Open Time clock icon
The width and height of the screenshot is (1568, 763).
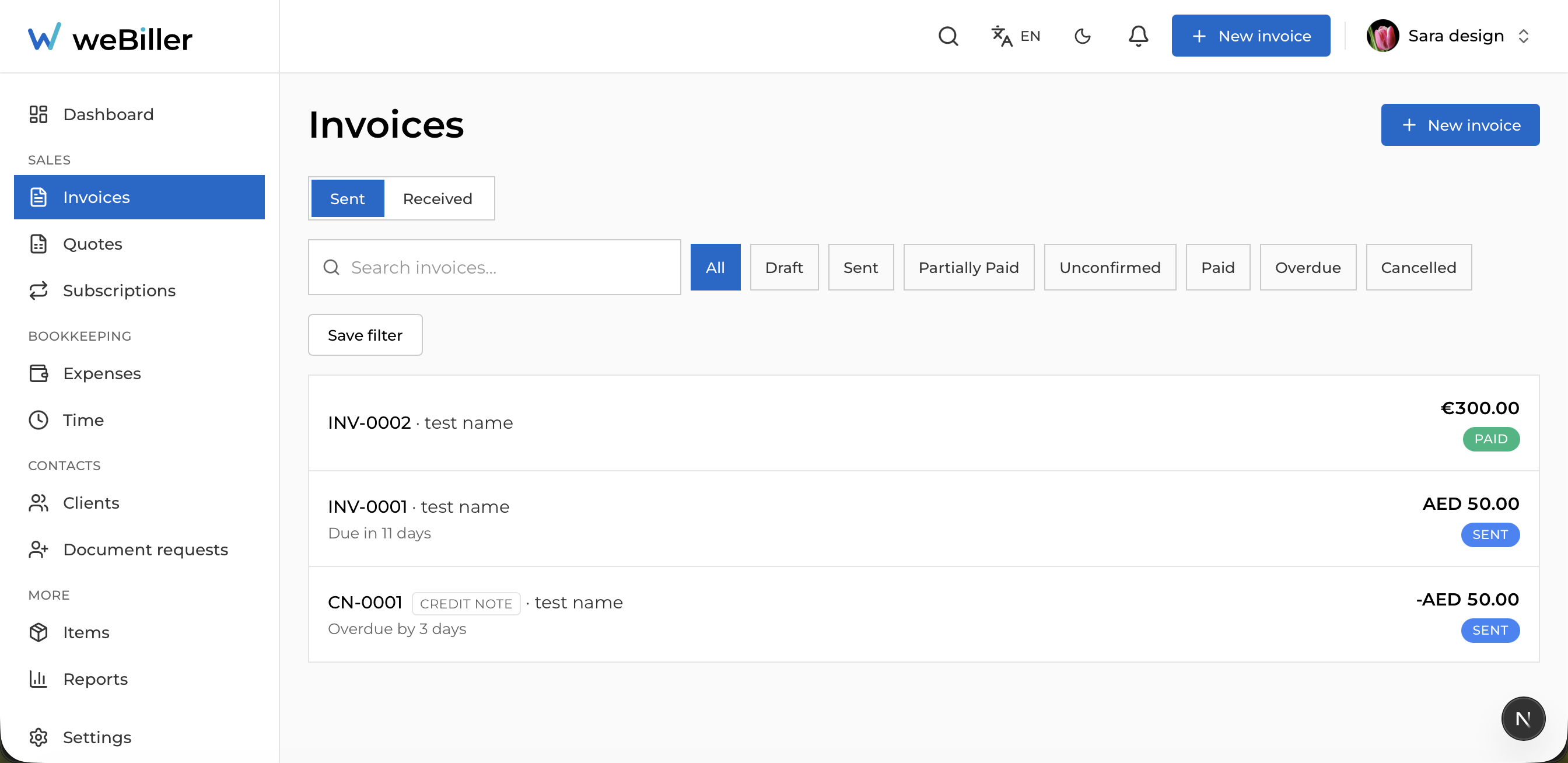pyautogui.click(x=38, y=420)
